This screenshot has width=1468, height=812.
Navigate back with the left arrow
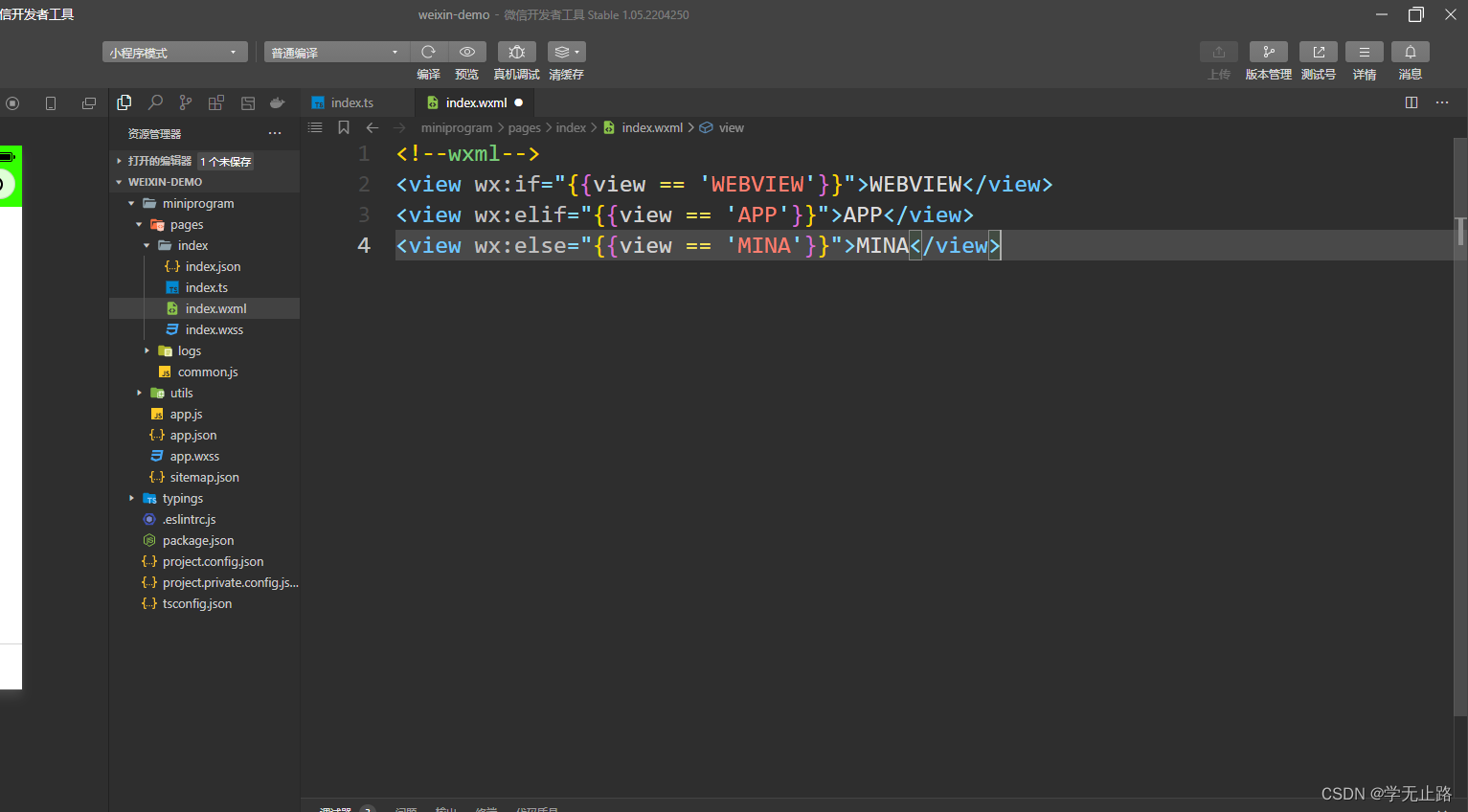373,127
